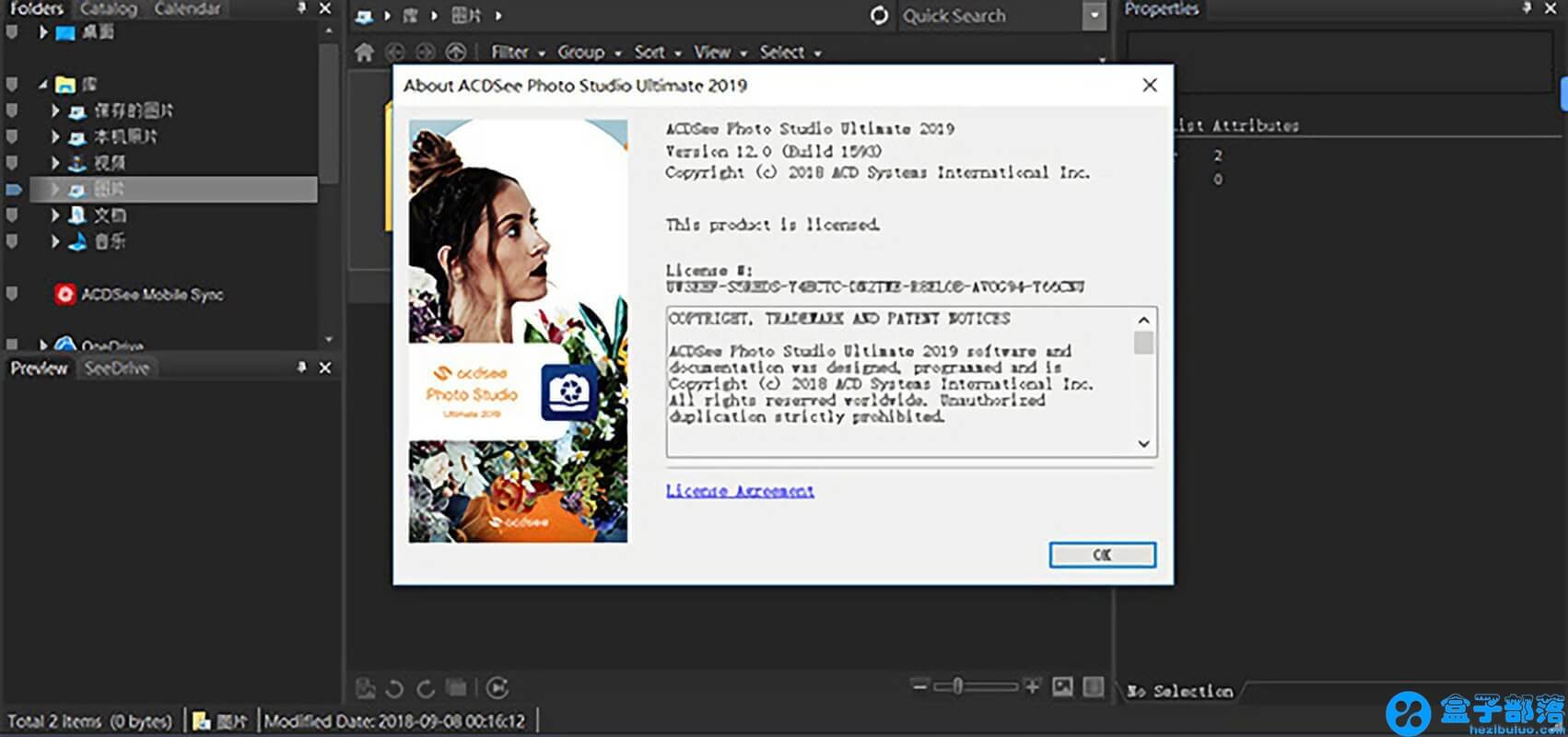1568x737 pixels.
Task: Click OK in the About dialog
Action: tap(1102, 555)
